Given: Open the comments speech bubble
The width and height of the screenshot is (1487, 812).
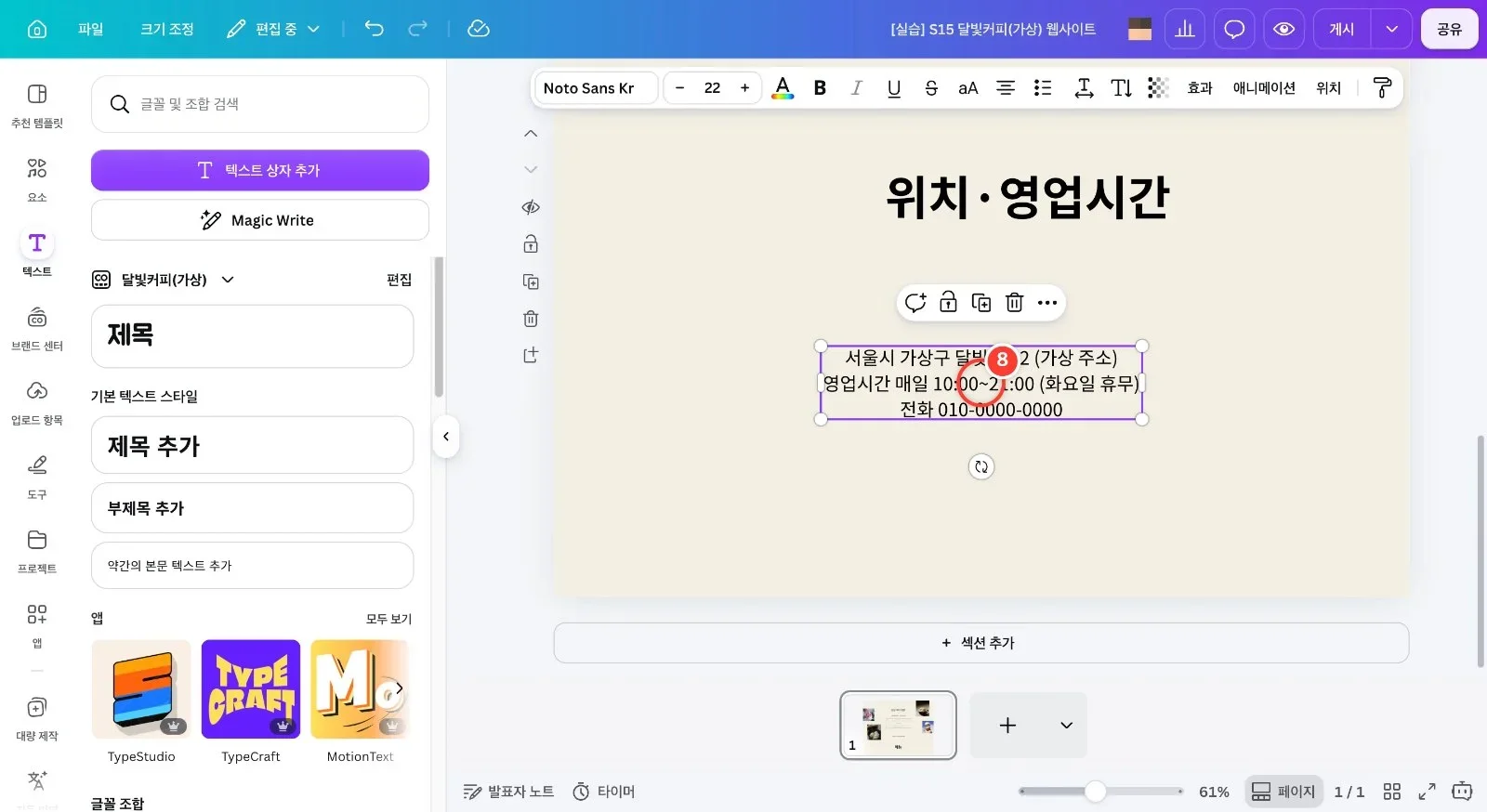Looking at the screenshot, I should click(x=1234, y=29).
